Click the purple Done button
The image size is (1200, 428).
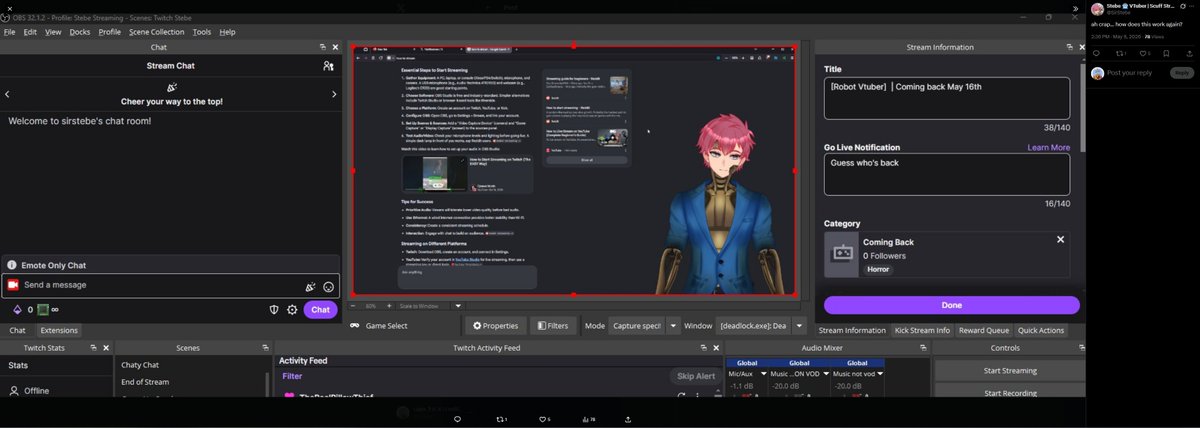tap(952, 305)
